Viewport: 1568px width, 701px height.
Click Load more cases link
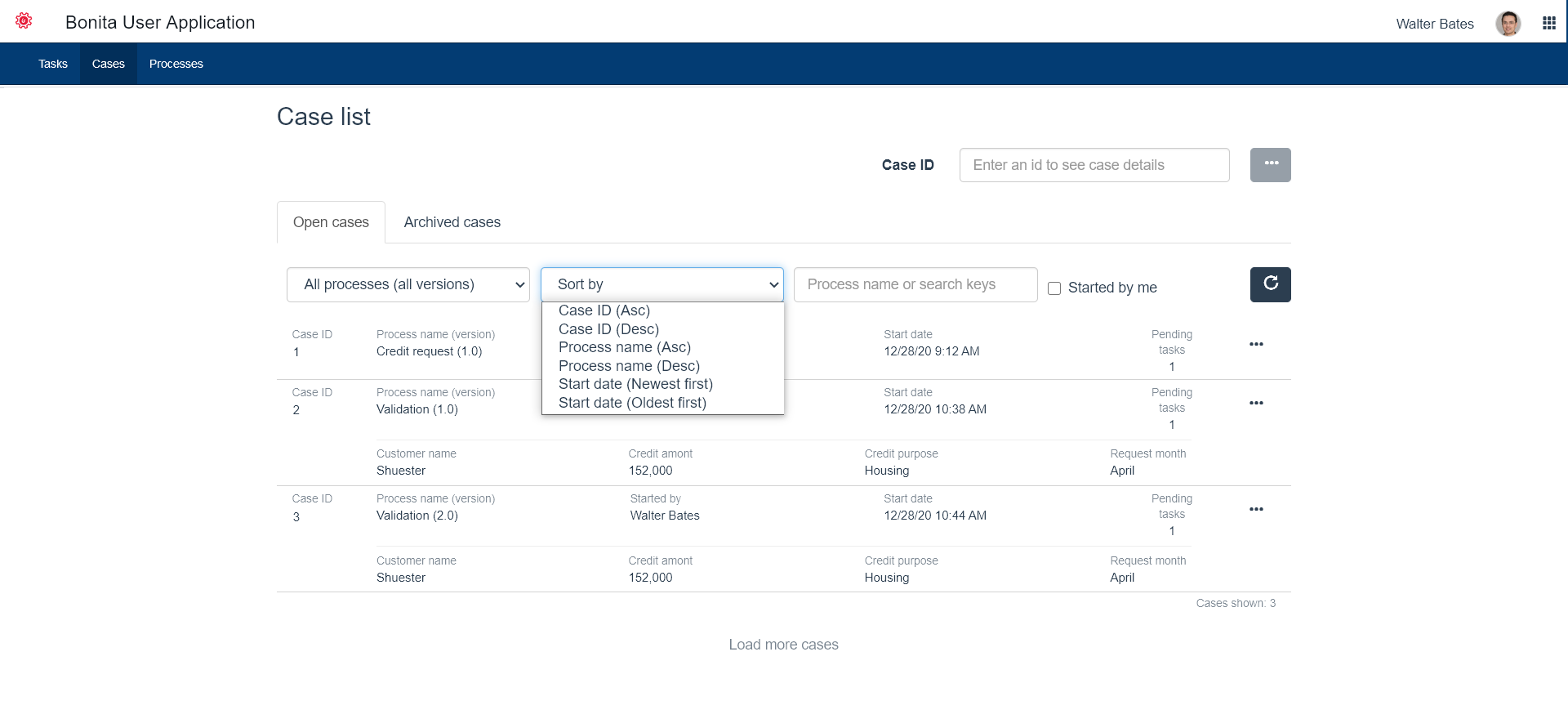point(783,645)
